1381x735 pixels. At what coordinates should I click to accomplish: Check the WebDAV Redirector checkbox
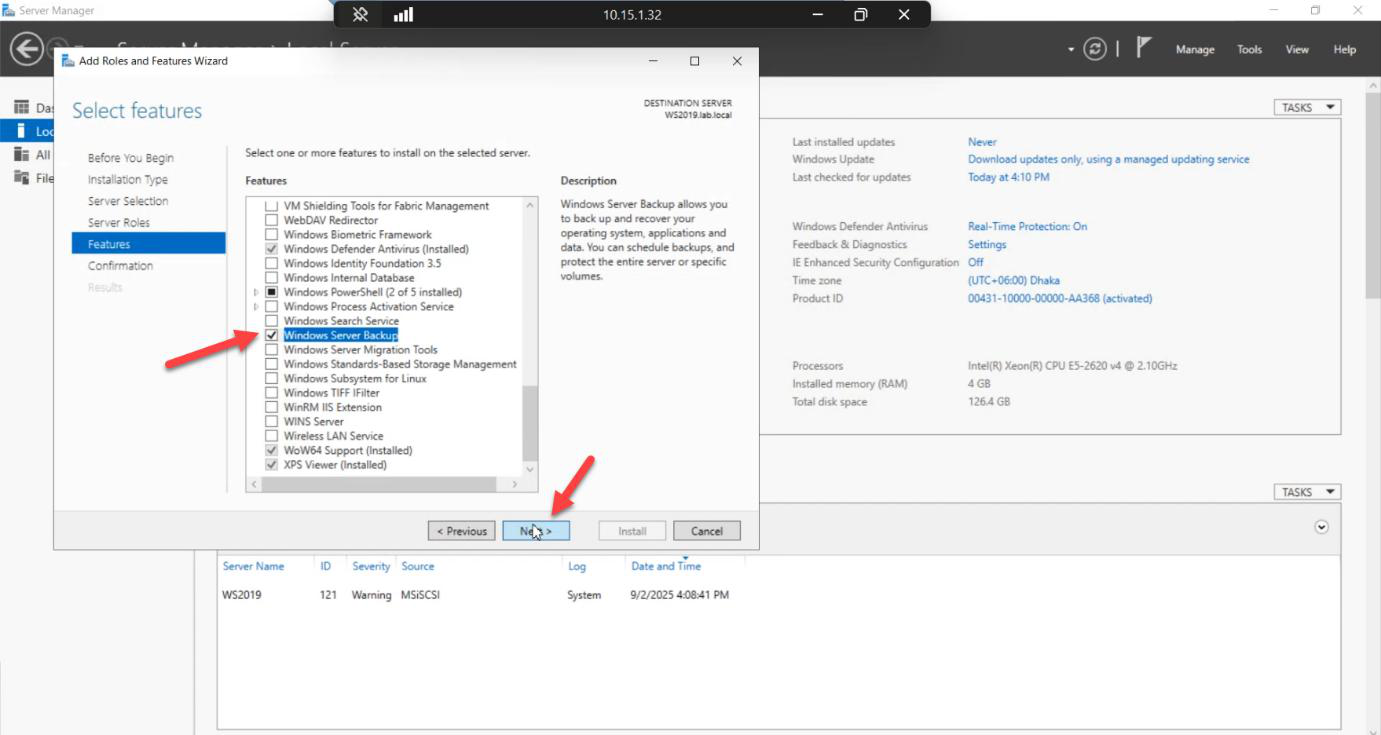[x=272, y=220]
